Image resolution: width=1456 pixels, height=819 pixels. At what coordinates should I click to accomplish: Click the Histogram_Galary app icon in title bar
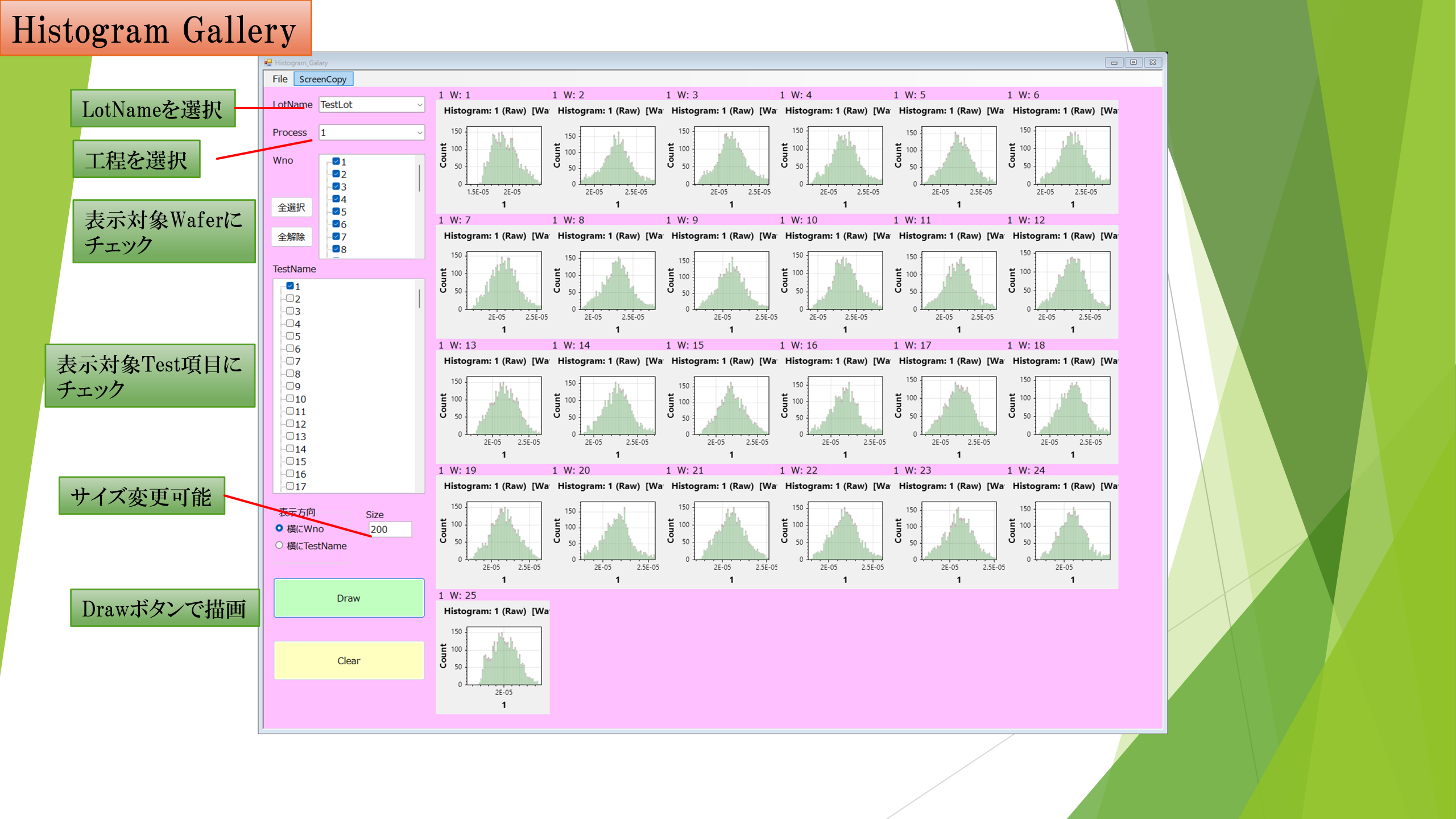268,63
